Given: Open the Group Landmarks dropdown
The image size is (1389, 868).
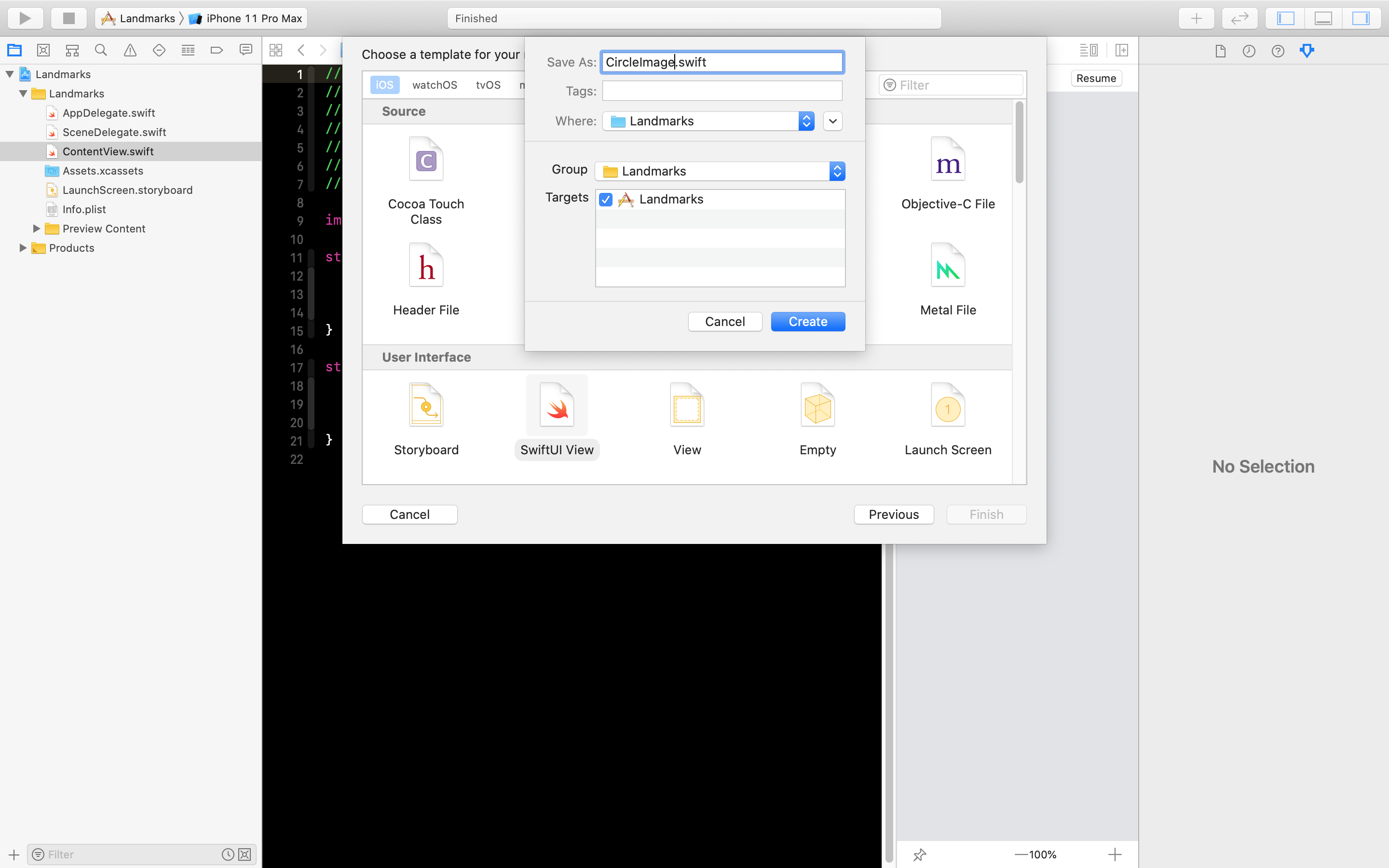Looking at the screenshot, I should (x=720, y=171).
